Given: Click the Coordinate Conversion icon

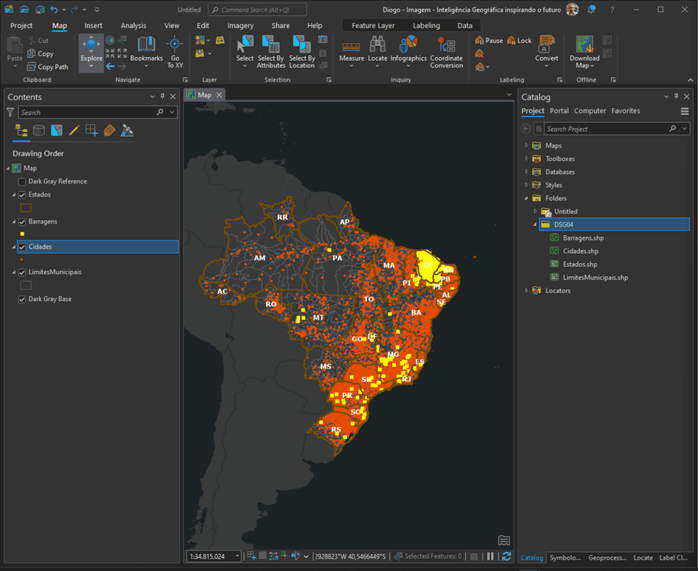Looking at the screenshot, I should (446, 47).
